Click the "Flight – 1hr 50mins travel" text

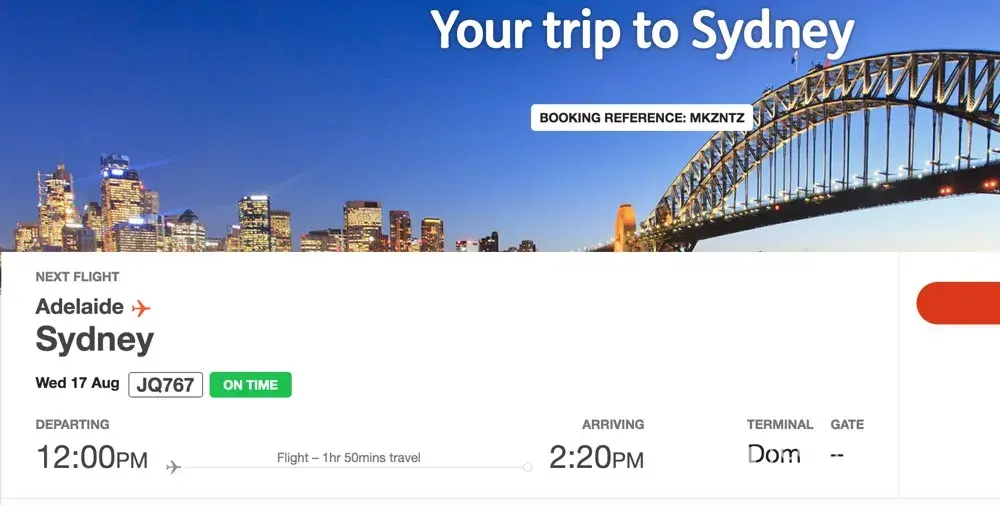[348, 458]
